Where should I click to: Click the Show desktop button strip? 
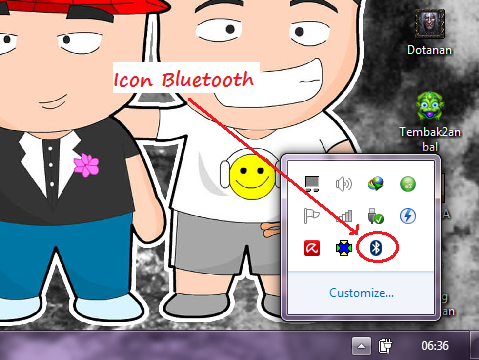coord(474,346)
